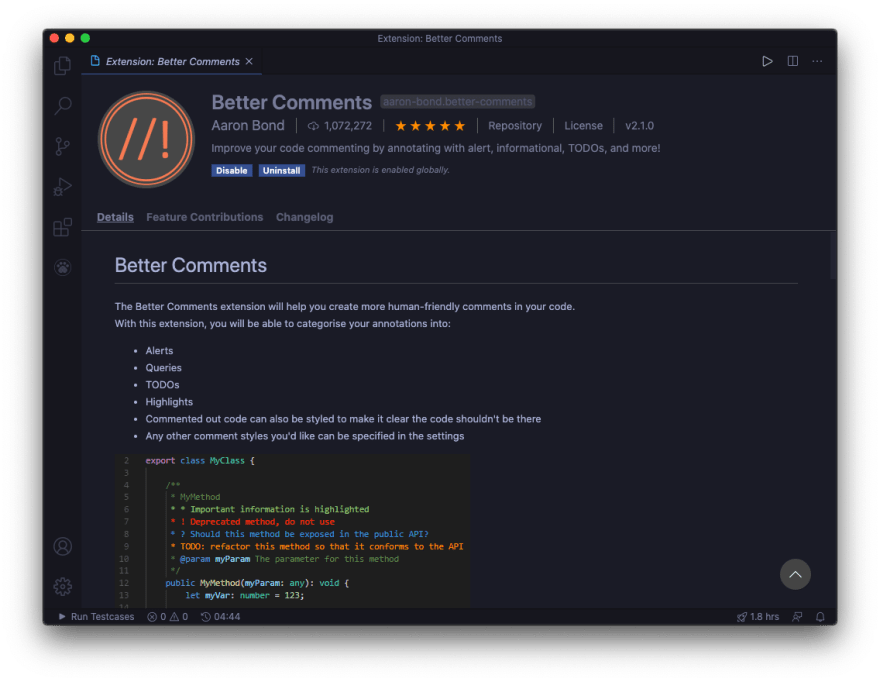This screenshot has height=682, width=880.
Task: Click the Better Comments extension logo
Action: 146,139
